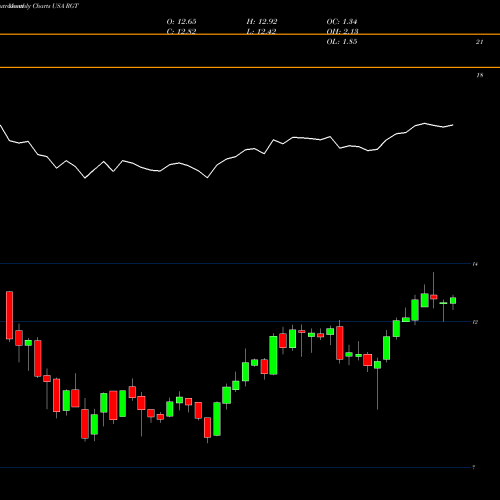The height and width of the screenshot is (500, 500).
Task: Click the 'OC: 1.34' value
Action: click(342, 22)
